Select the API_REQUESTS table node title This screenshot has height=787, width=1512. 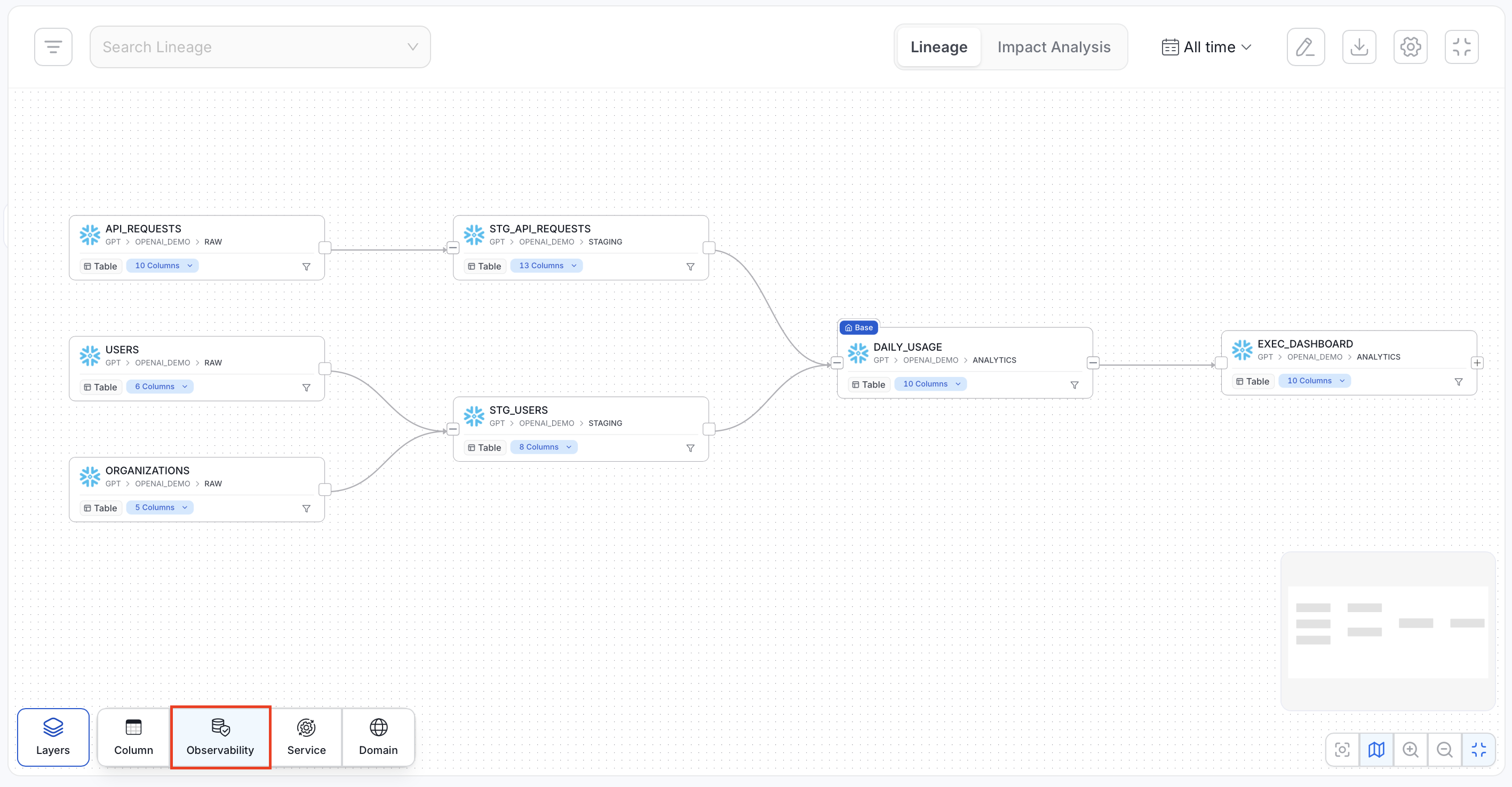coord(143,229)
